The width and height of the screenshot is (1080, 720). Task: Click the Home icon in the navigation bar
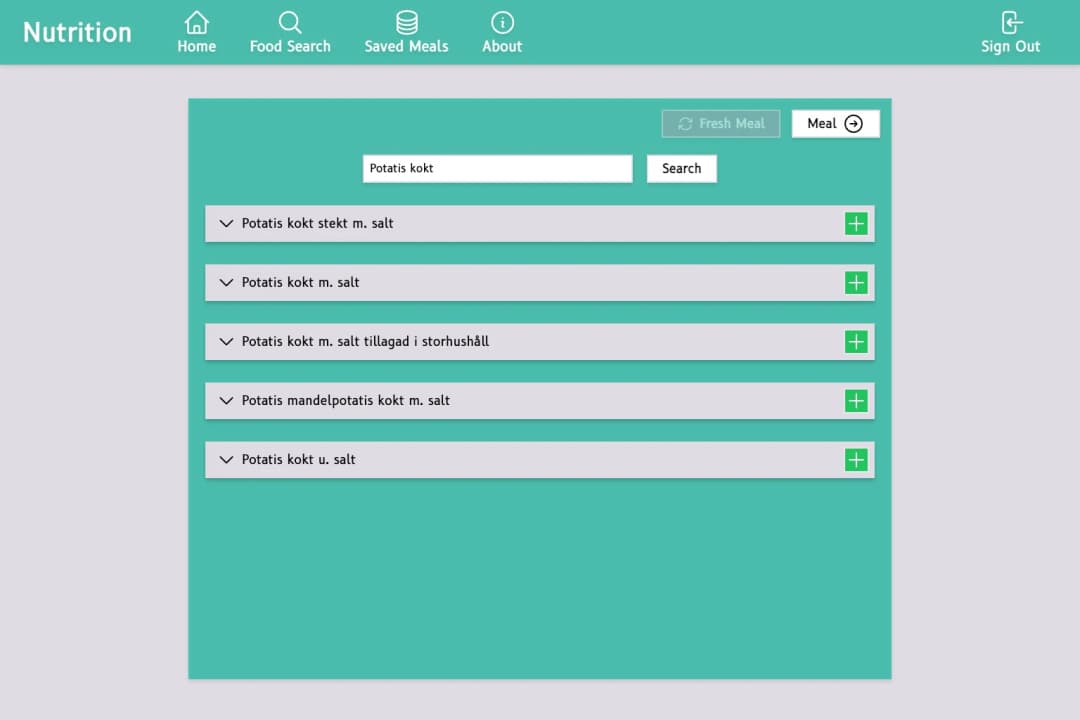tap(196, 20)
